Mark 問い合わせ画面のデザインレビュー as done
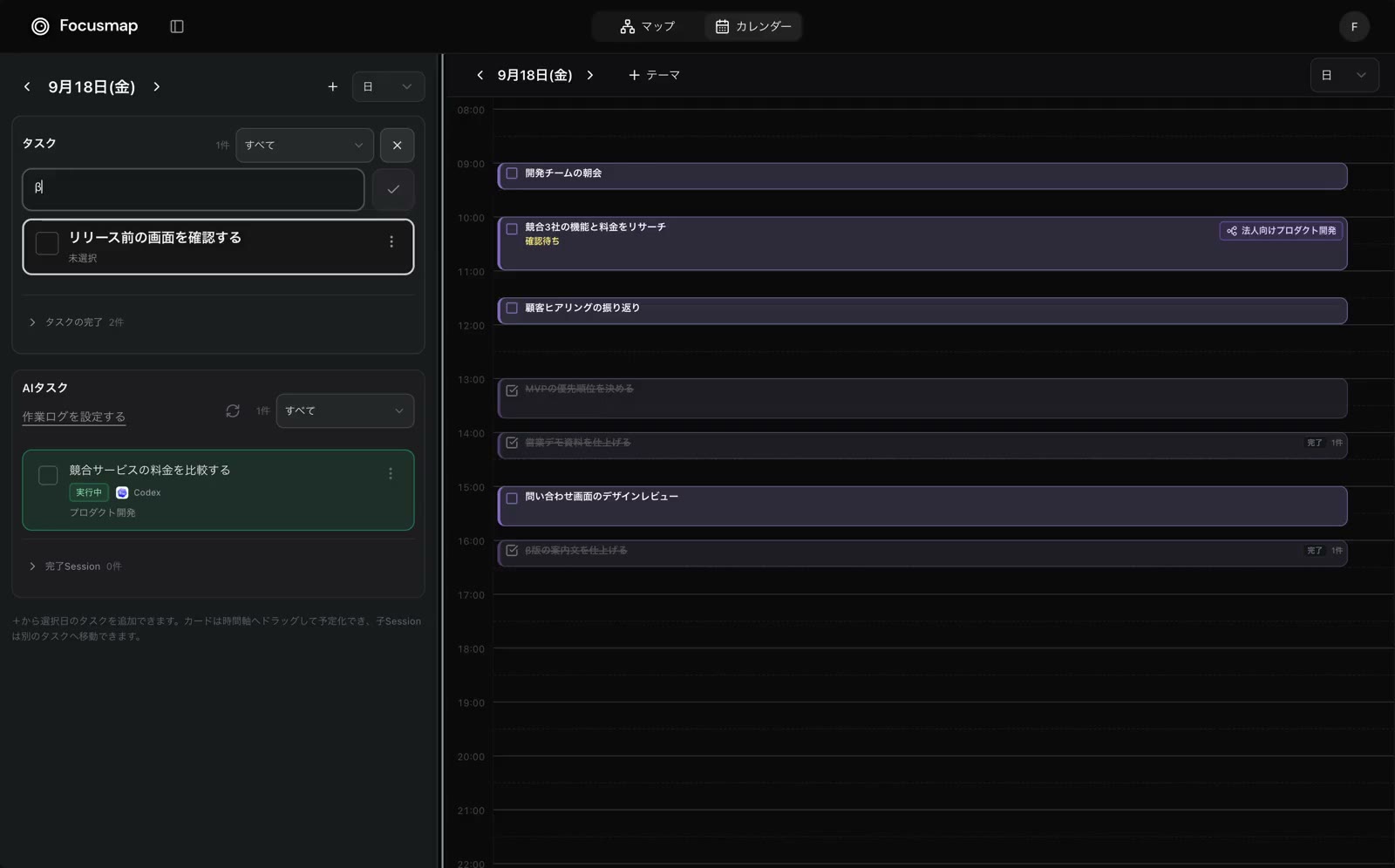 (512, 498)
